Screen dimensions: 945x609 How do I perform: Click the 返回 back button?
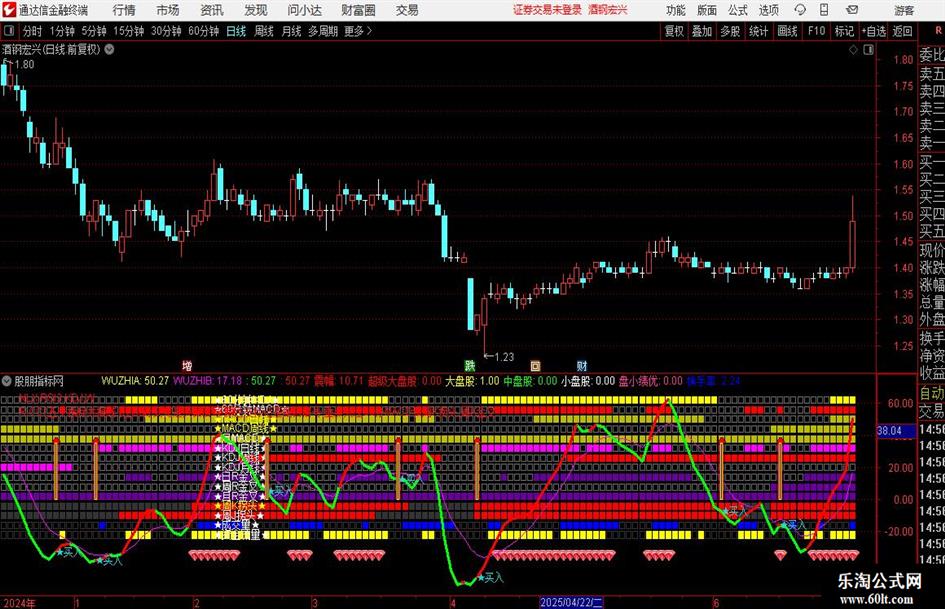point(902,31)
